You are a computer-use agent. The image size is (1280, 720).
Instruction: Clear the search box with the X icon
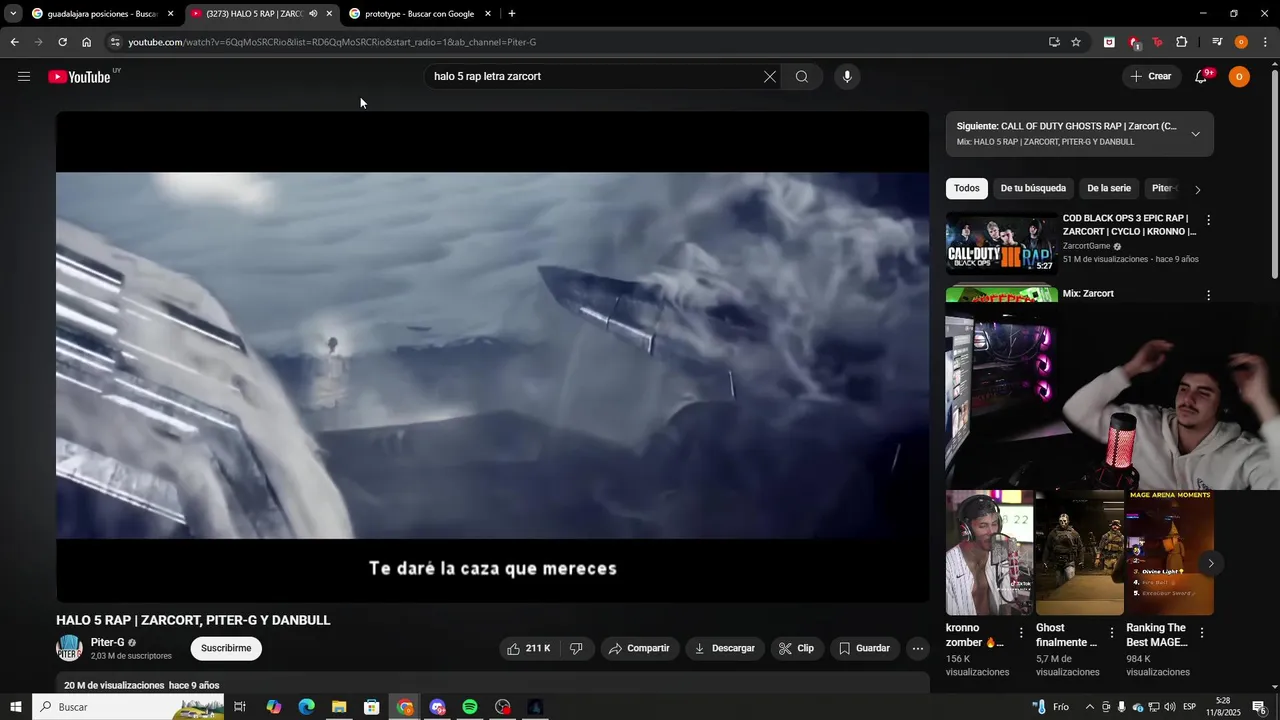pyautogui.click(x=770, y=77)
